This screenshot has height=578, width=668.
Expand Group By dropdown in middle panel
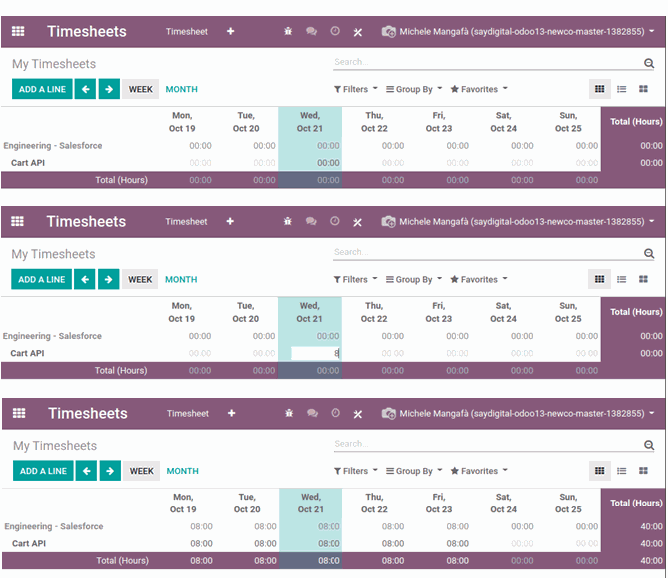coord(413,280)
